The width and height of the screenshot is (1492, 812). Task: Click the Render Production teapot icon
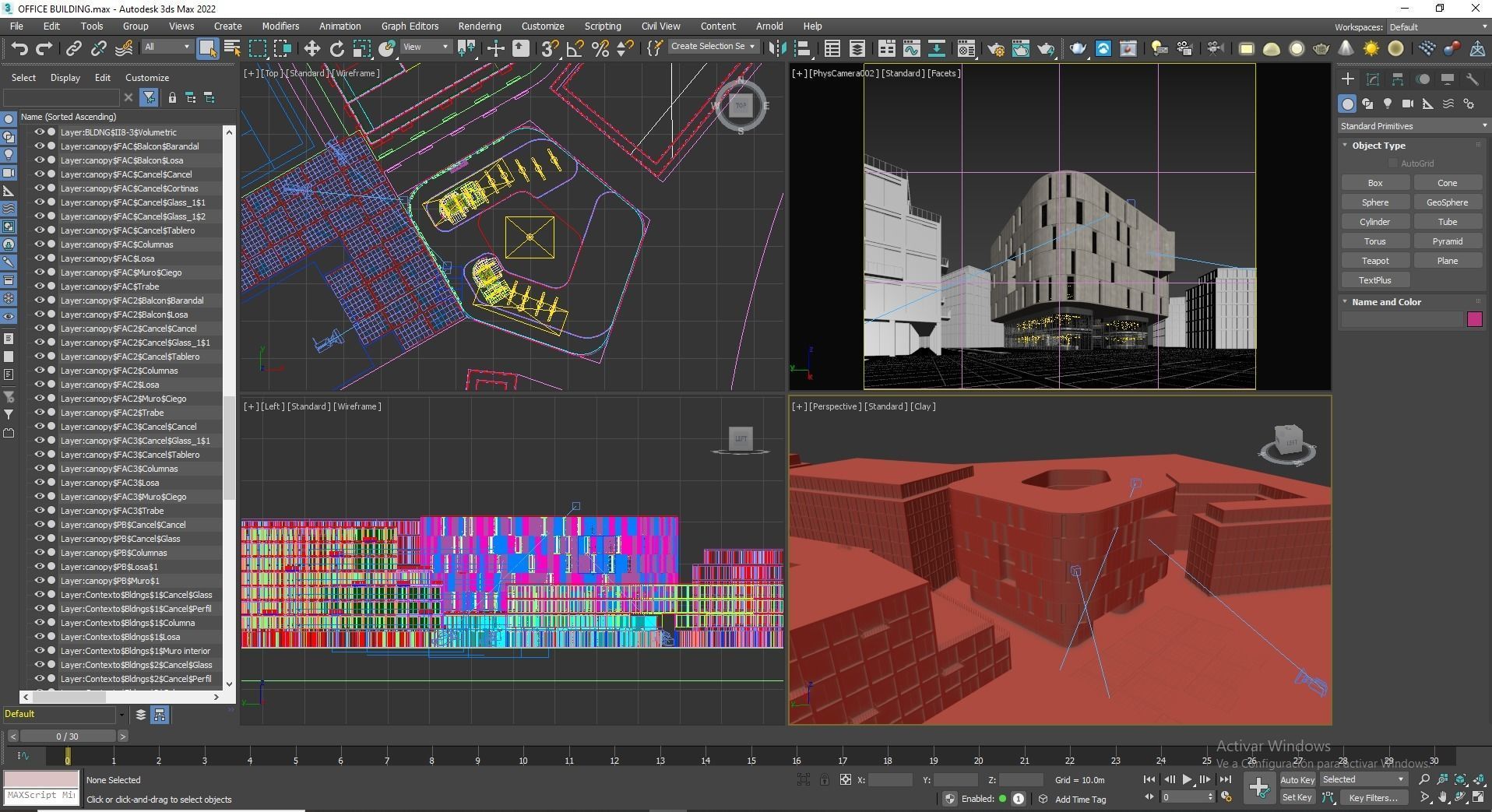(1045, 48)
